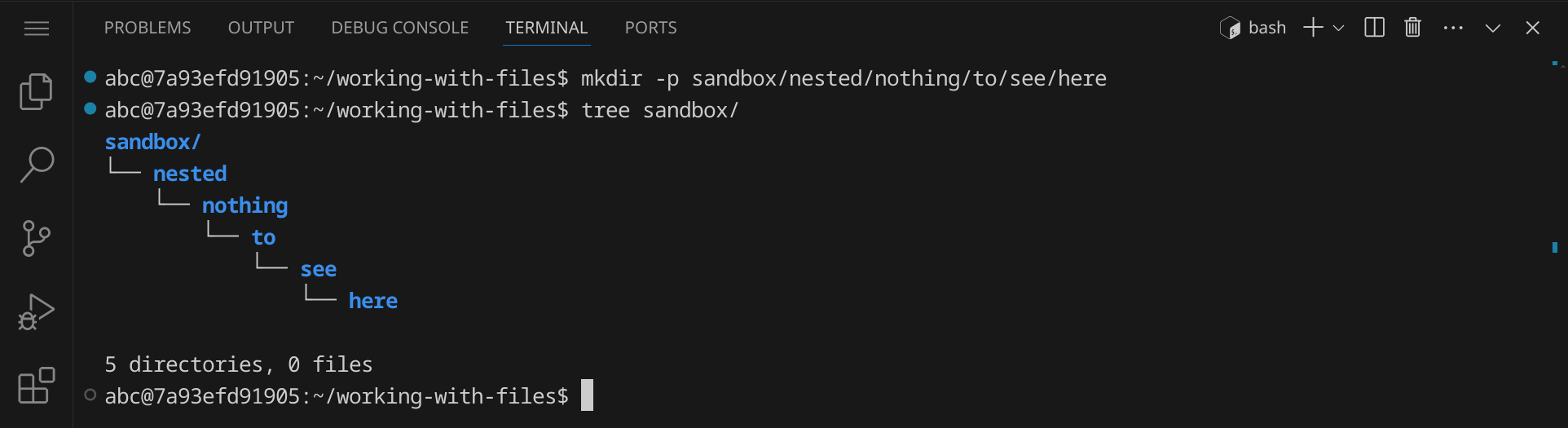The height and width of the screenshot is (428, 1568).
Task: Switch to the OUTPUT tab
Action: click(x=261, y=28)
